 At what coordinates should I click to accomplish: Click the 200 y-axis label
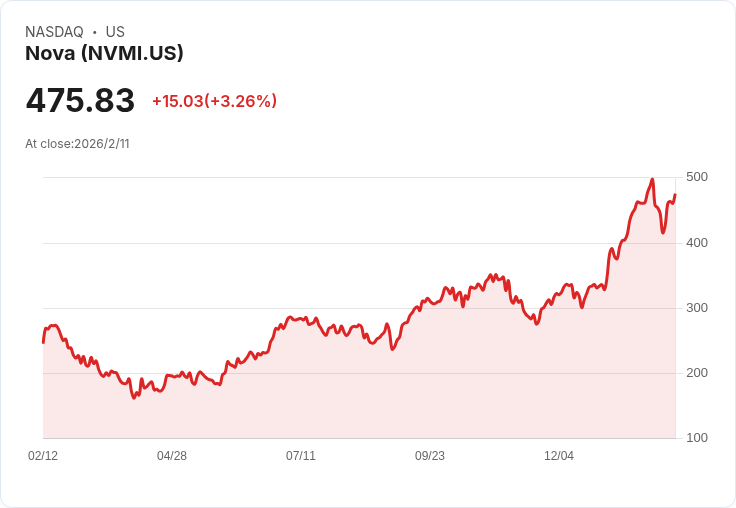[x=697, y=373]
